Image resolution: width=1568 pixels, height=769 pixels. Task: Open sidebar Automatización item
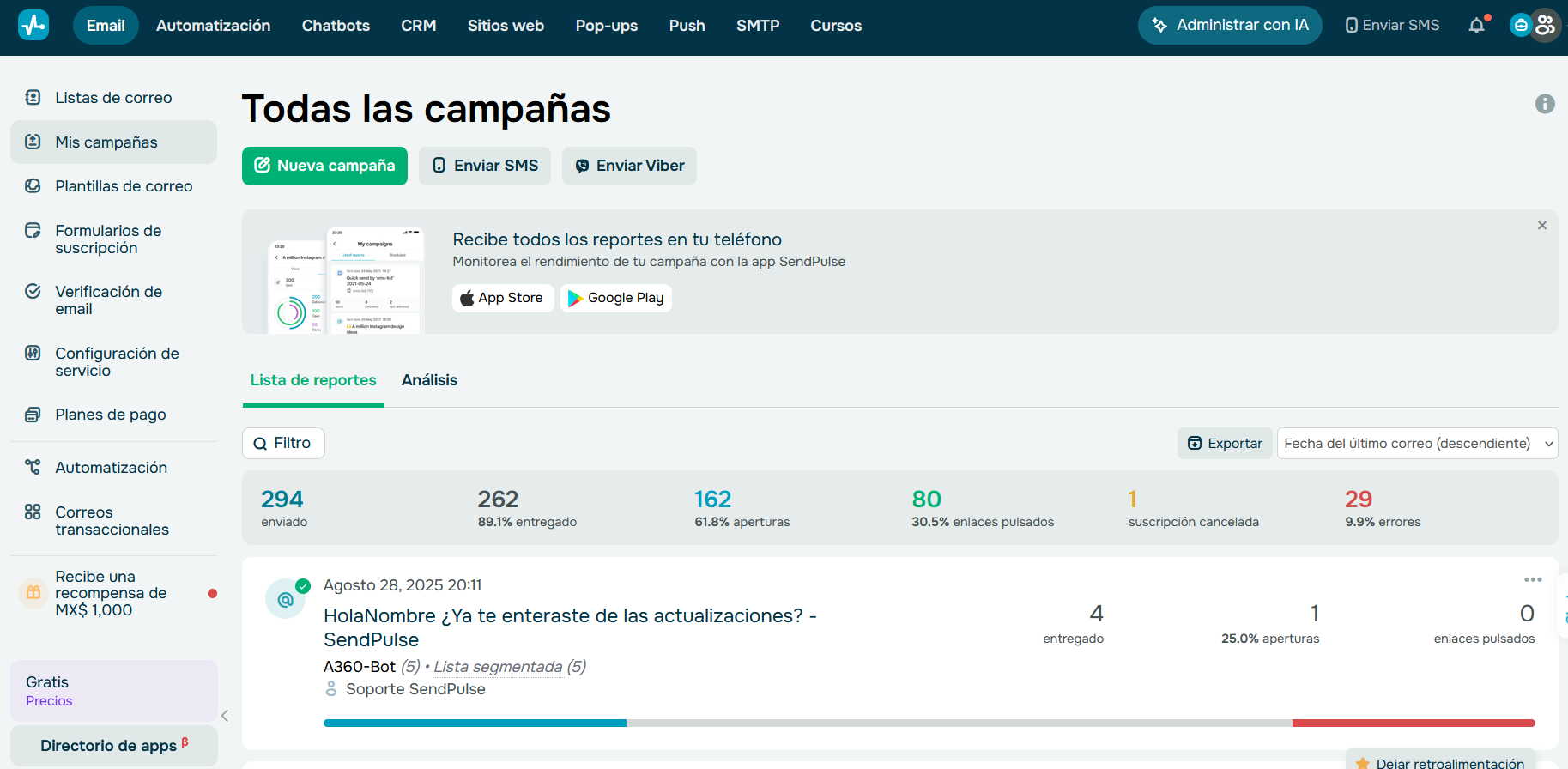[x=113, y=468]
